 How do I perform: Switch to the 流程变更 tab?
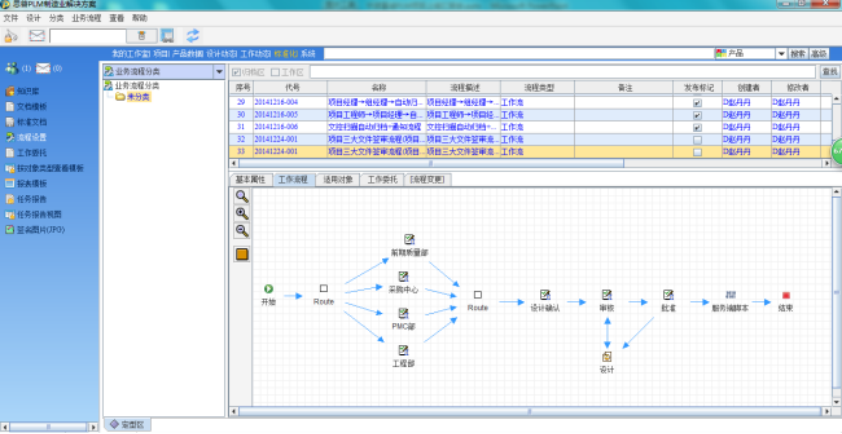427,180
